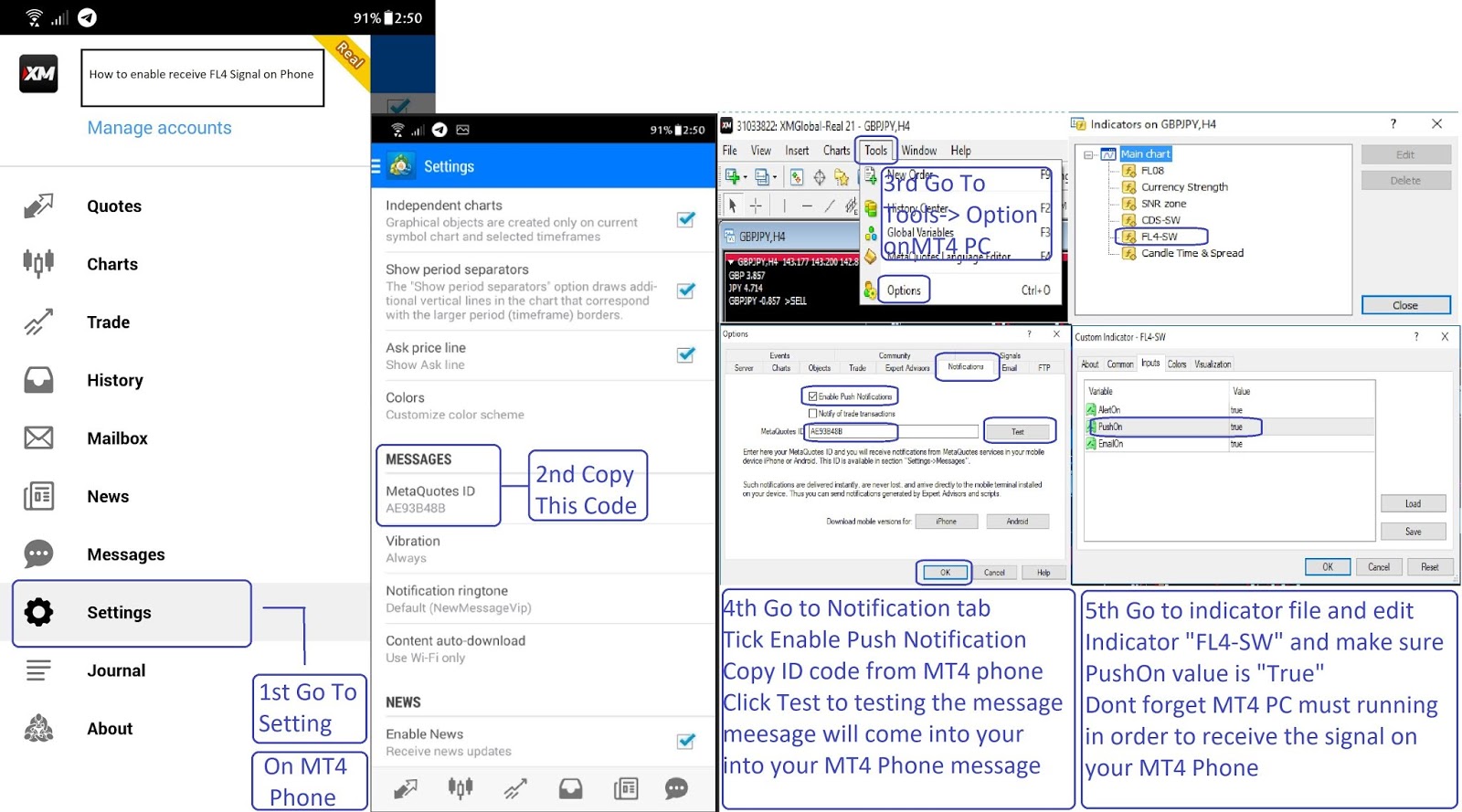Switch to Colors tab in Custom Indicator
The height and width of the screenshot is (812, 1462).
pyautogui.click(x=1176, y=364)
